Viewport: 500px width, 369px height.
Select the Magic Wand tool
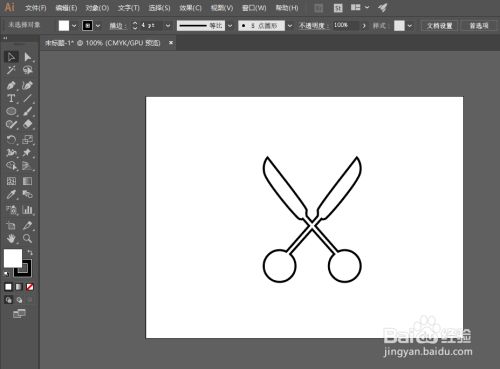coord(11,70)
